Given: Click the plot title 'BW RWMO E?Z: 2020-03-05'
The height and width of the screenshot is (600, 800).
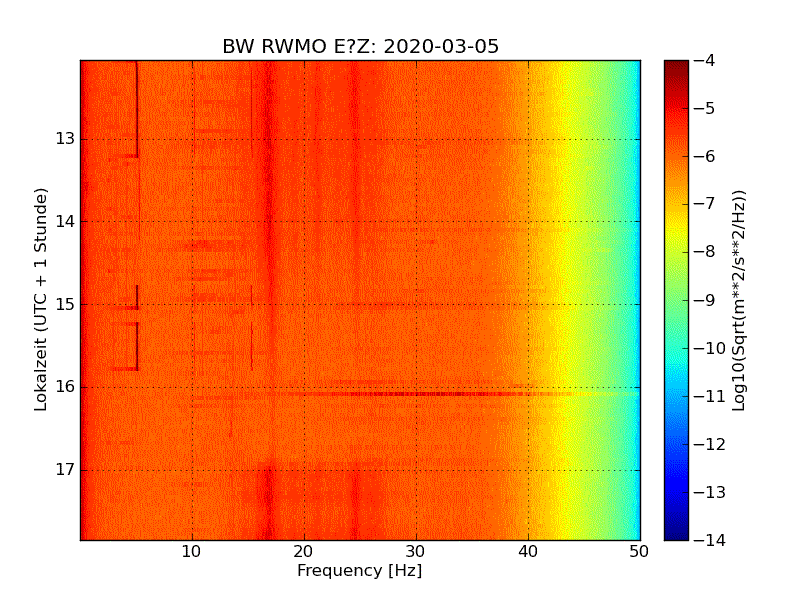Looking at the screenshot, I should (x=360, y=46).
